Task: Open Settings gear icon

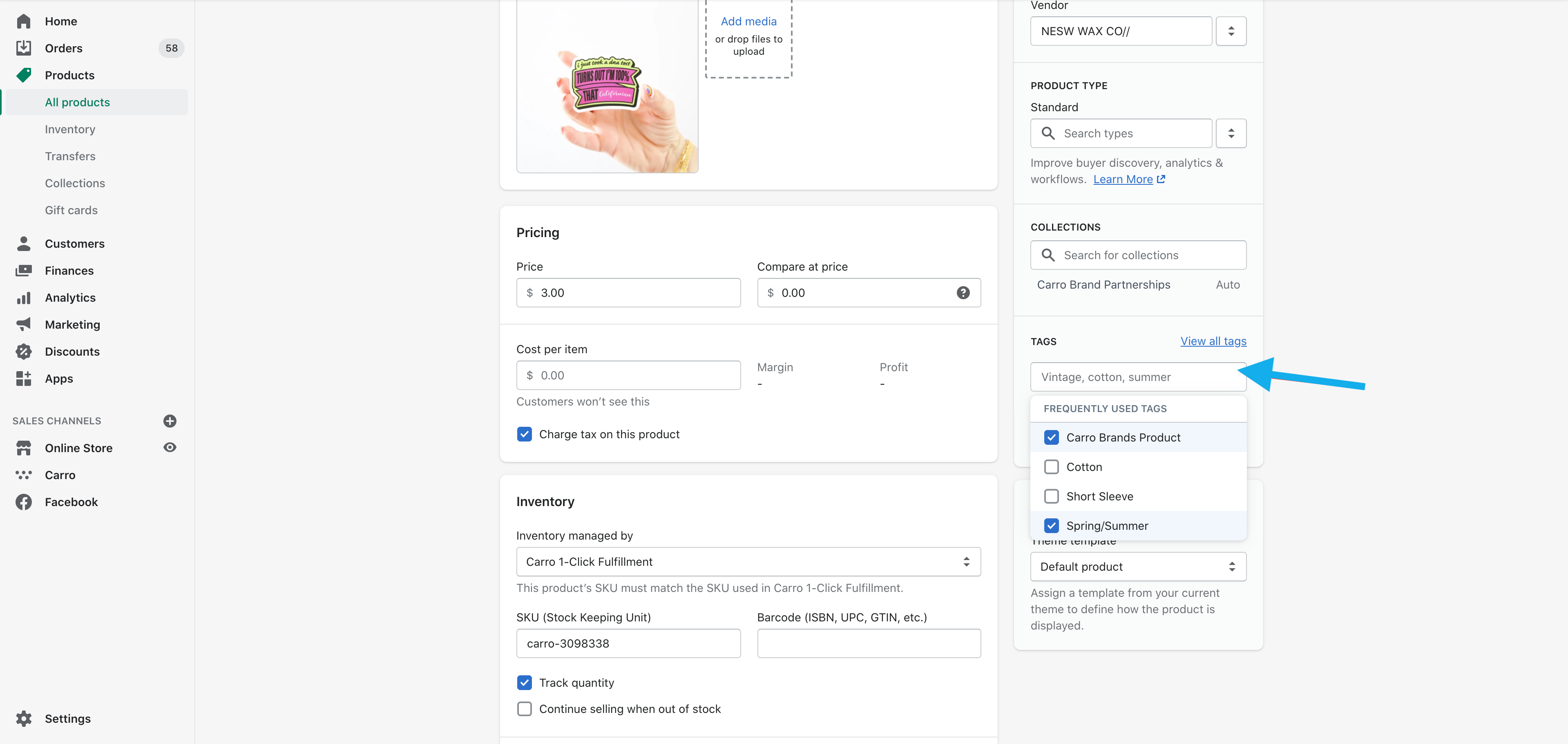Action: coord(24,718)
